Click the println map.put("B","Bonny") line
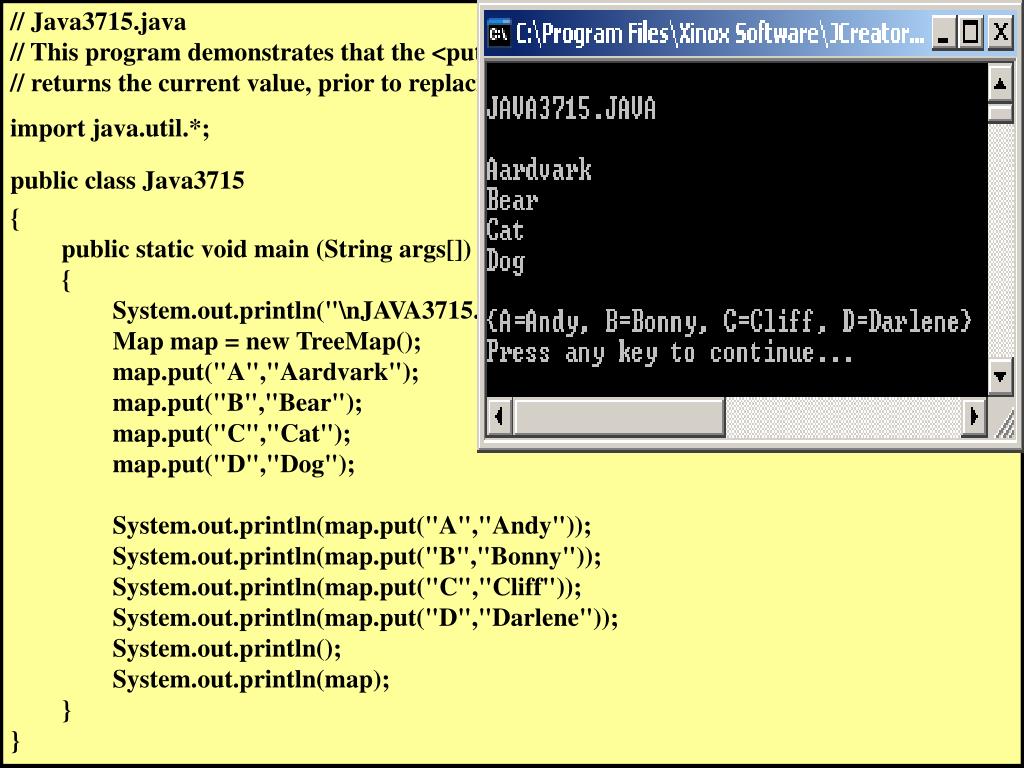Screen dimensions: 1024x768 357,556
